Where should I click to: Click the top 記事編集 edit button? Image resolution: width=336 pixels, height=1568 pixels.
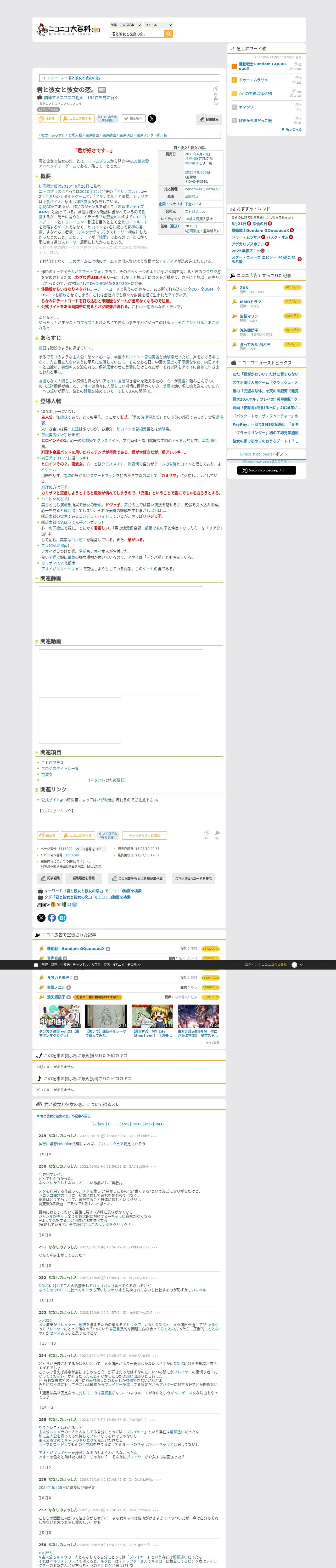[x=209, y=119]
